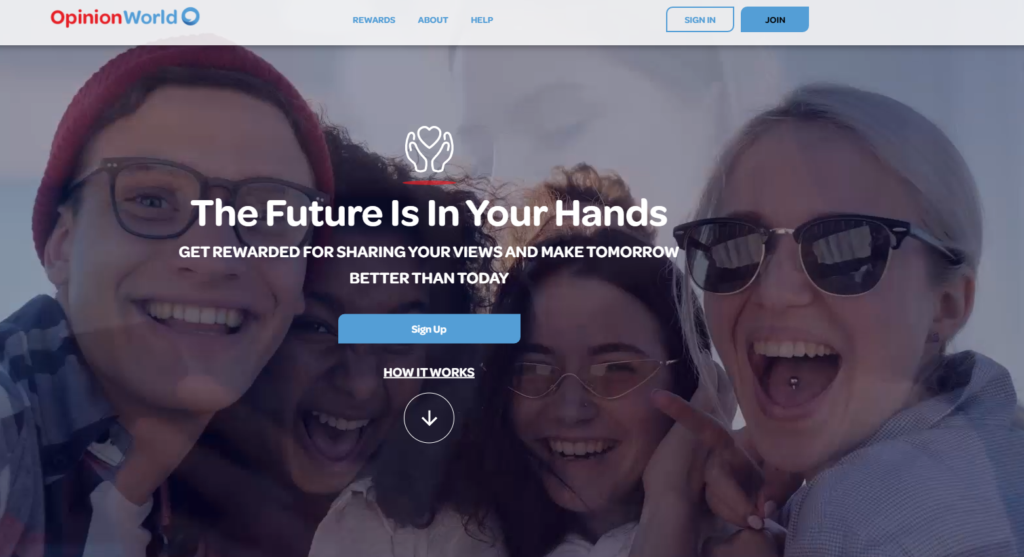The image size is (1024, 557).
Task: Open the HELP section
Action: [x=482, y=20]
